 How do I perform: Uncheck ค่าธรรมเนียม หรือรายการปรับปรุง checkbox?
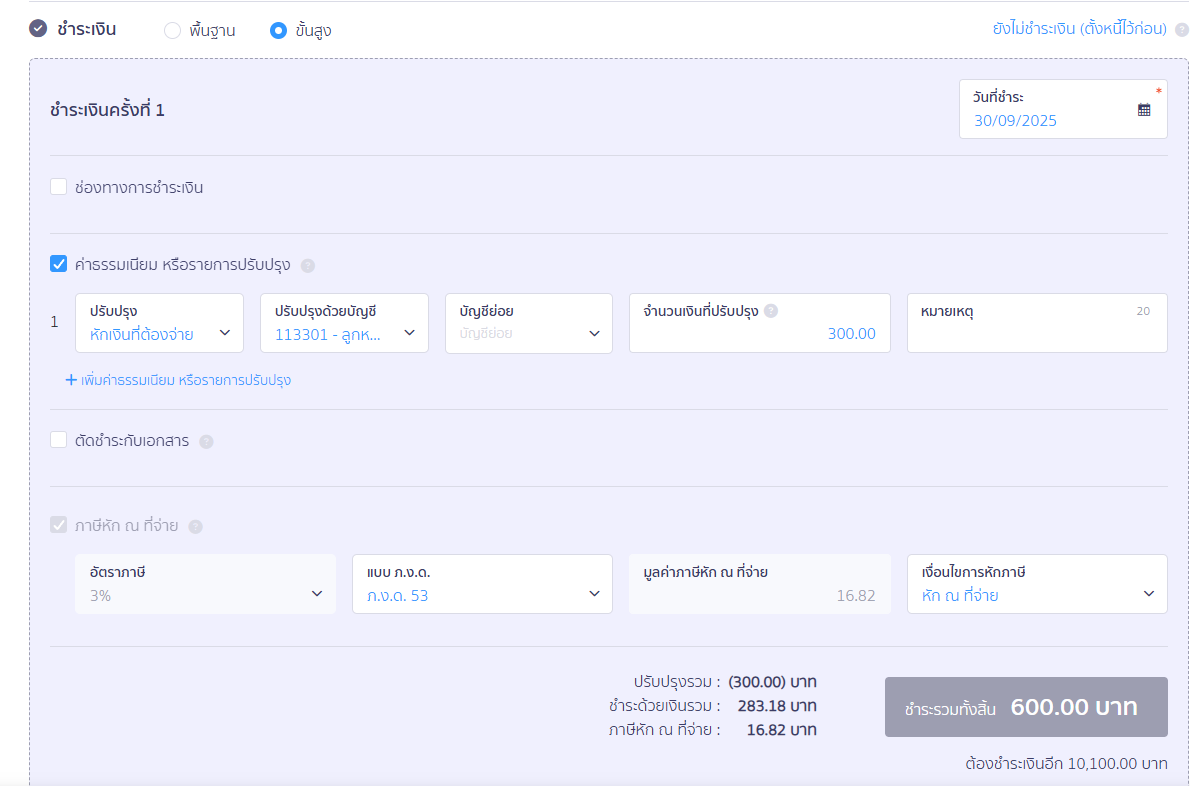coord(59,265)
